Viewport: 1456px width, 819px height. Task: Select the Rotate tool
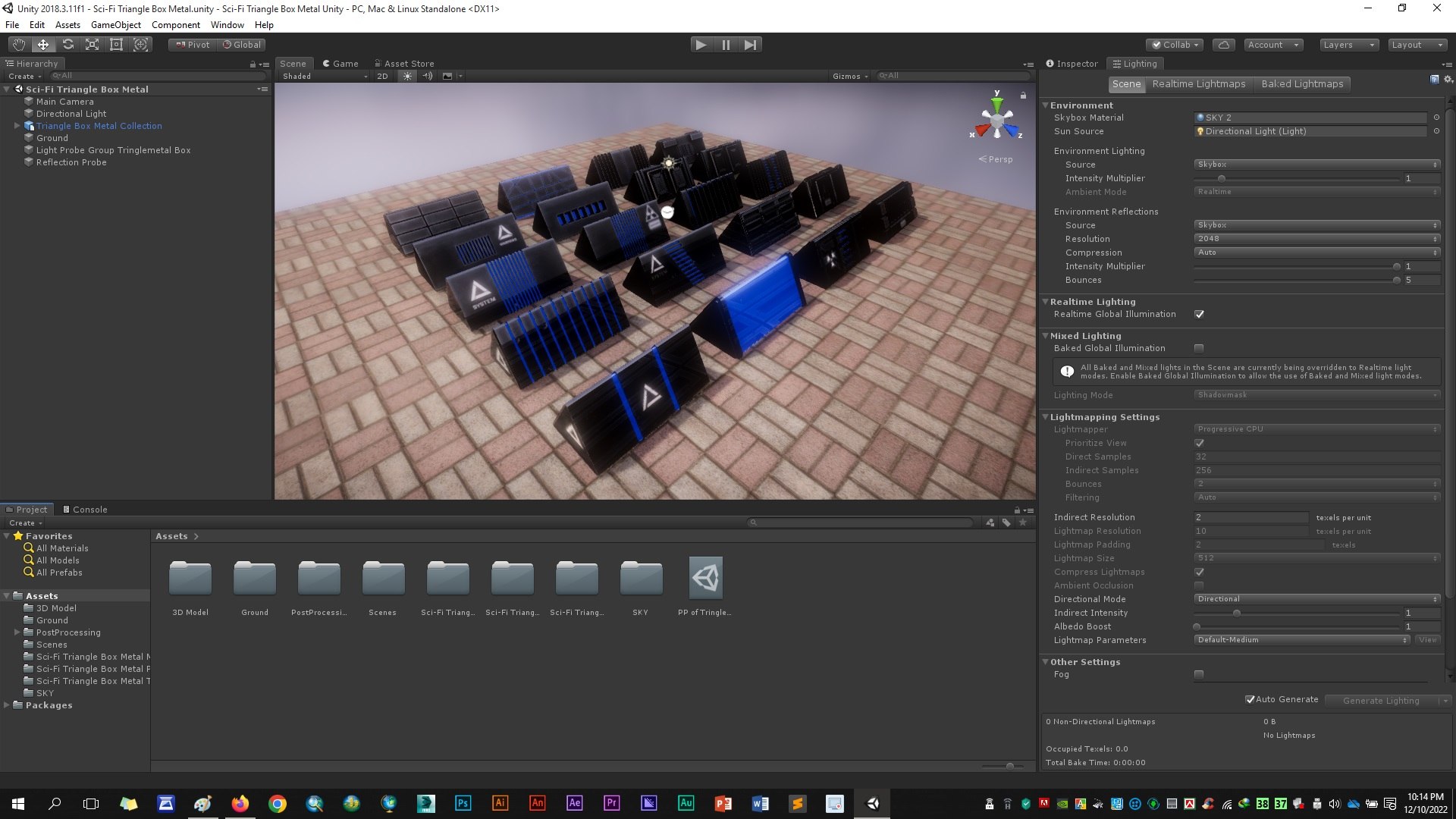click(67, 45)
